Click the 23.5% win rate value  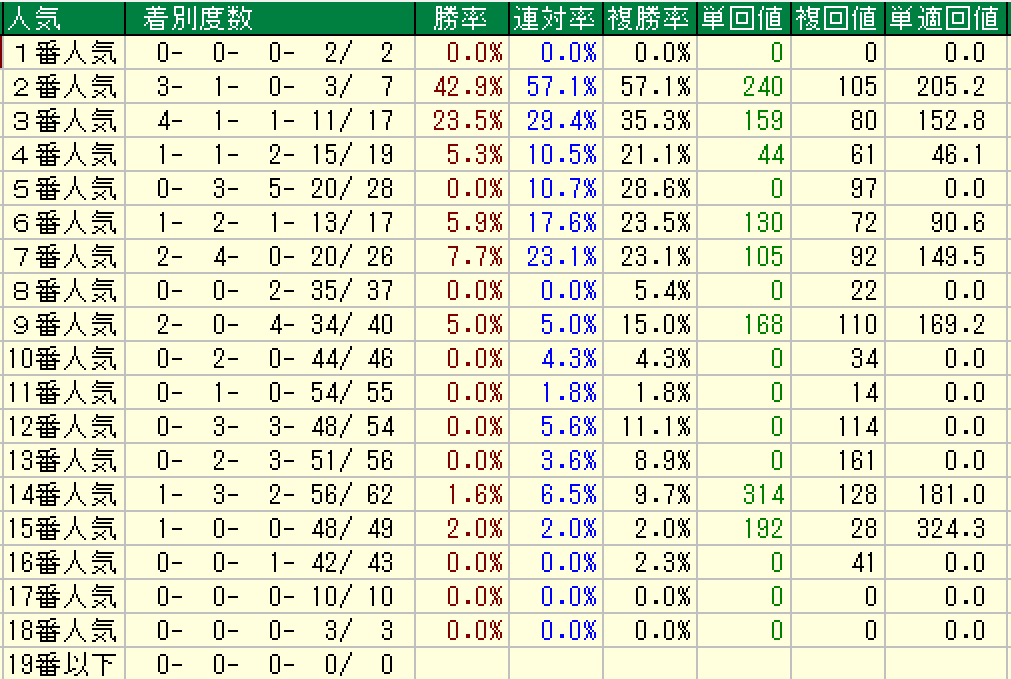[x=468, y=121]
